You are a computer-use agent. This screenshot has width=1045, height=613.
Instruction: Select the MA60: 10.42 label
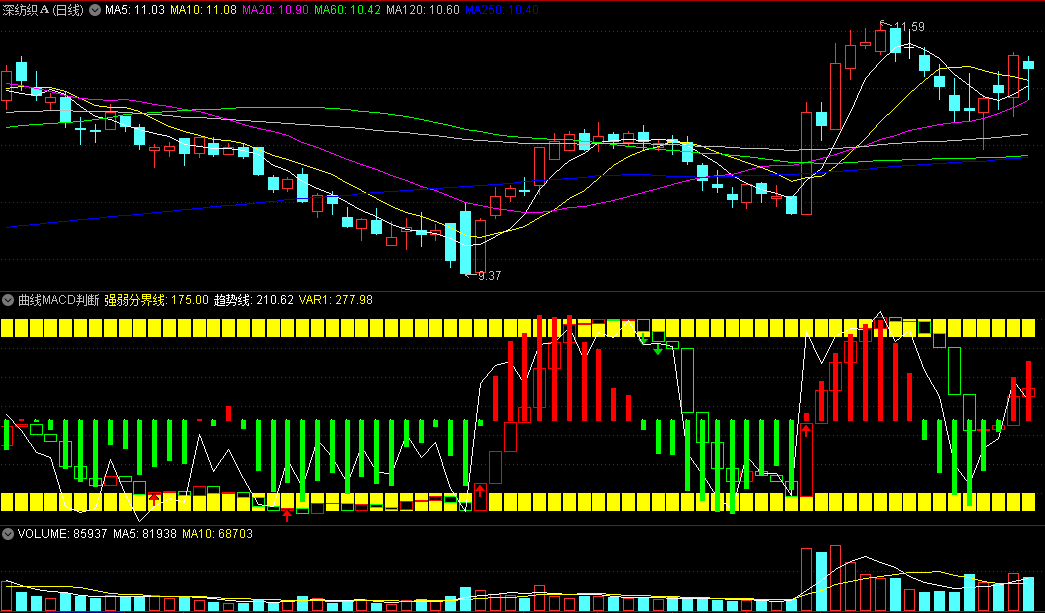(x=347, y=10)
